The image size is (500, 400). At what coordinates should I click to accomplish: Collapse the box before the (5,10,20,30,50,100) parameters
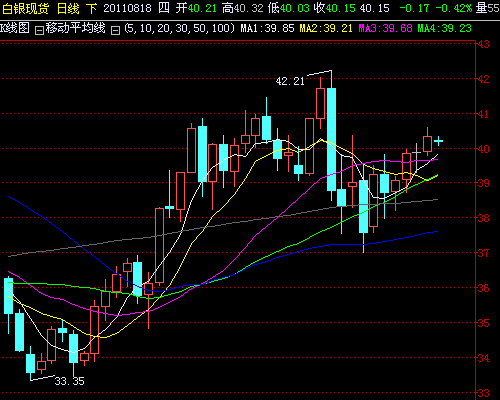tap(115, 31)
